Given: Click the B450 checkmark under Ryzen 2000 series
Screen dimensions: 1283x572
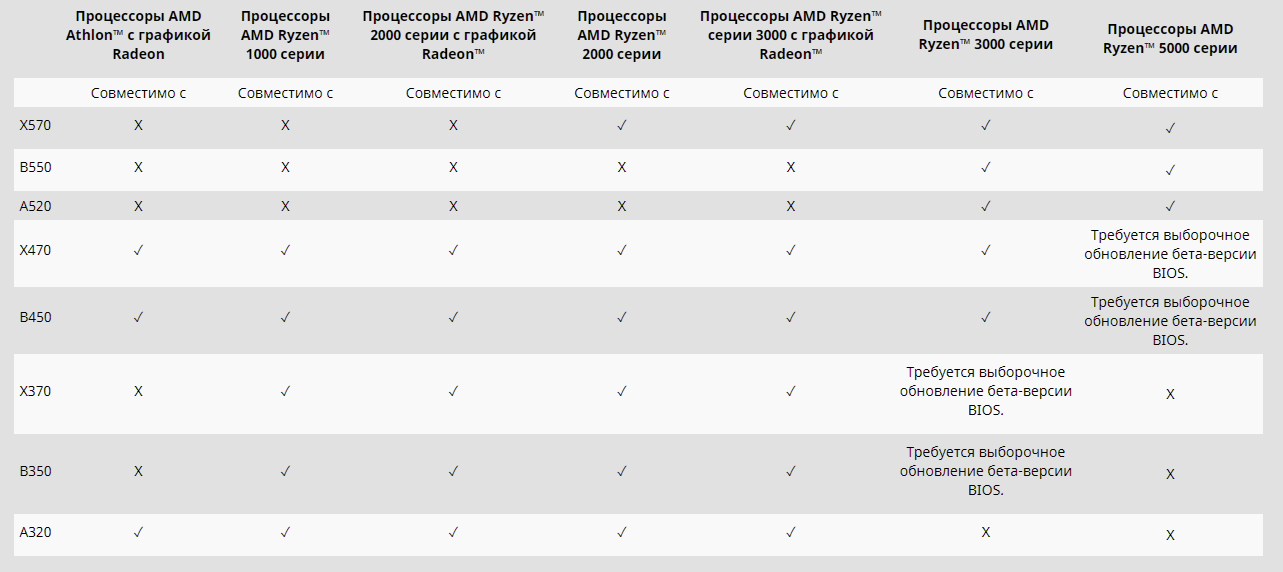Looking at the screenshot, I should (x=621, y=317).
